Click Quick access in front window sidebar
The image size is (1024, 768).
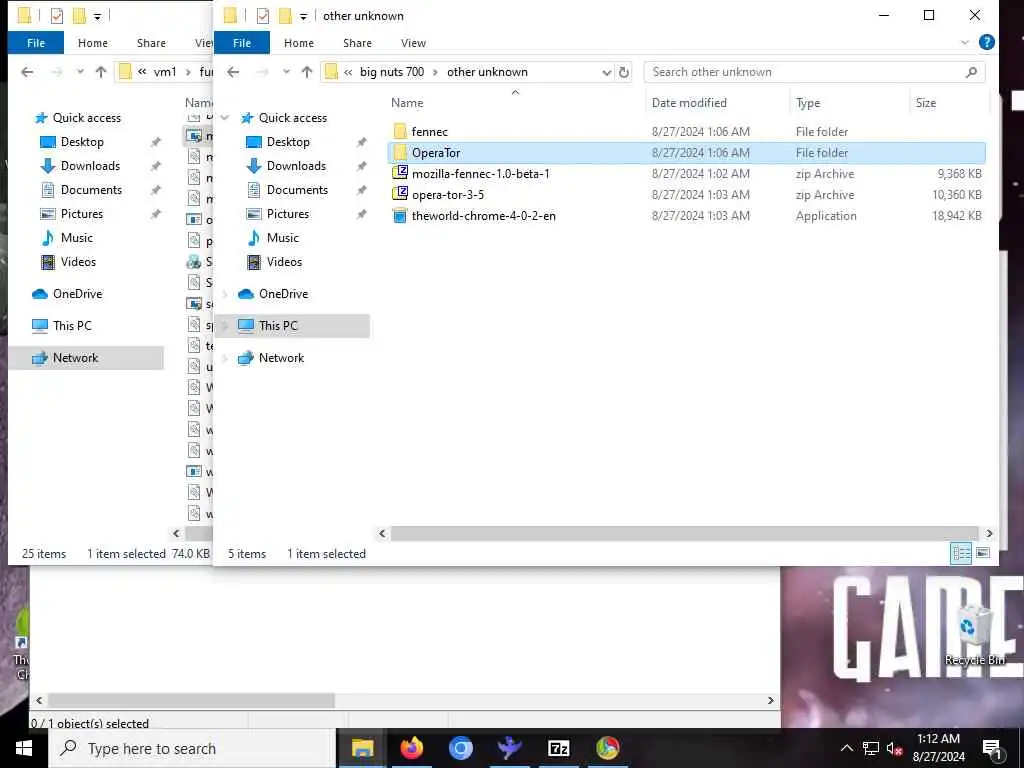pos(292,118)
